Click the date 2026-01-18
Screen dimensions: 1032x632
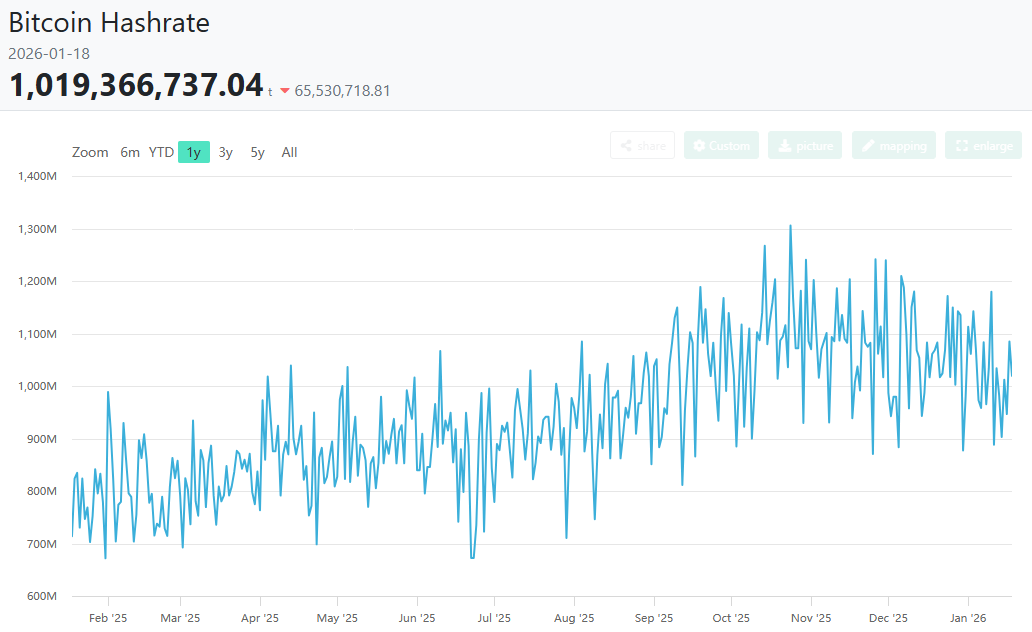(x=49, y=54)
